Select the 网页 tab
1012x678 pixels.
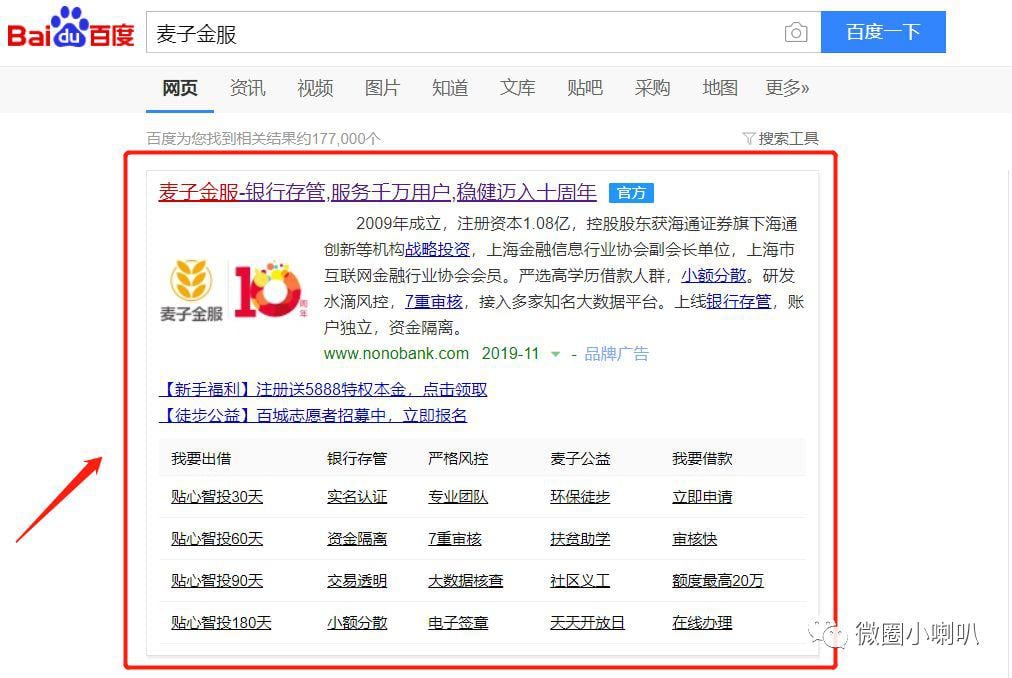(x=179, y=88)
